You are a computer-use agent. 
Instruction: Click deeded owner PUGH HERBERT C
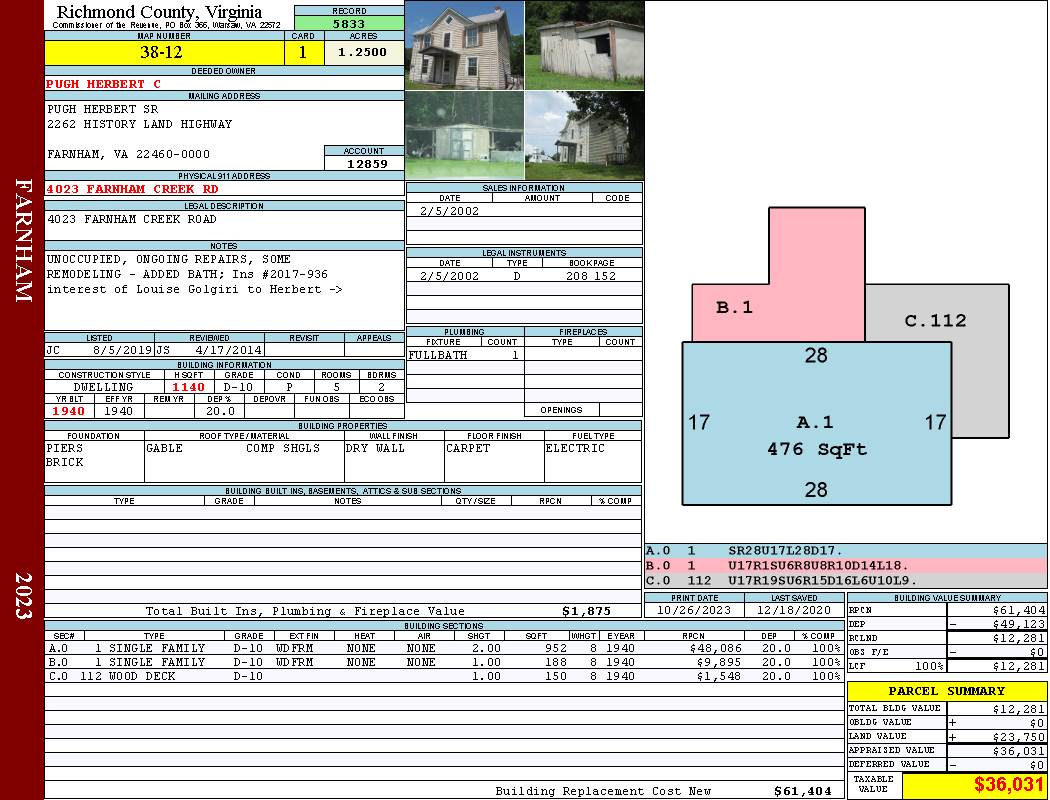[x=103, y=84]
